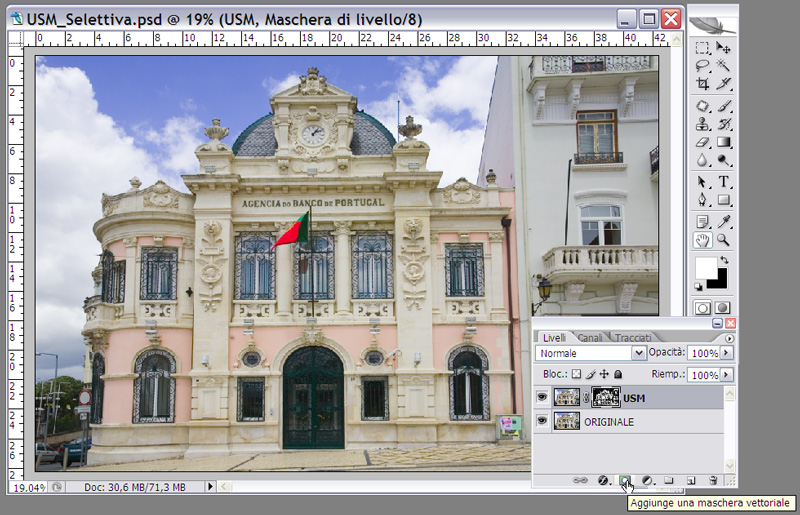The width and height of the screenshot is (800, 515).
Task: Select the Eraser tool
Action: coord(702,142)
